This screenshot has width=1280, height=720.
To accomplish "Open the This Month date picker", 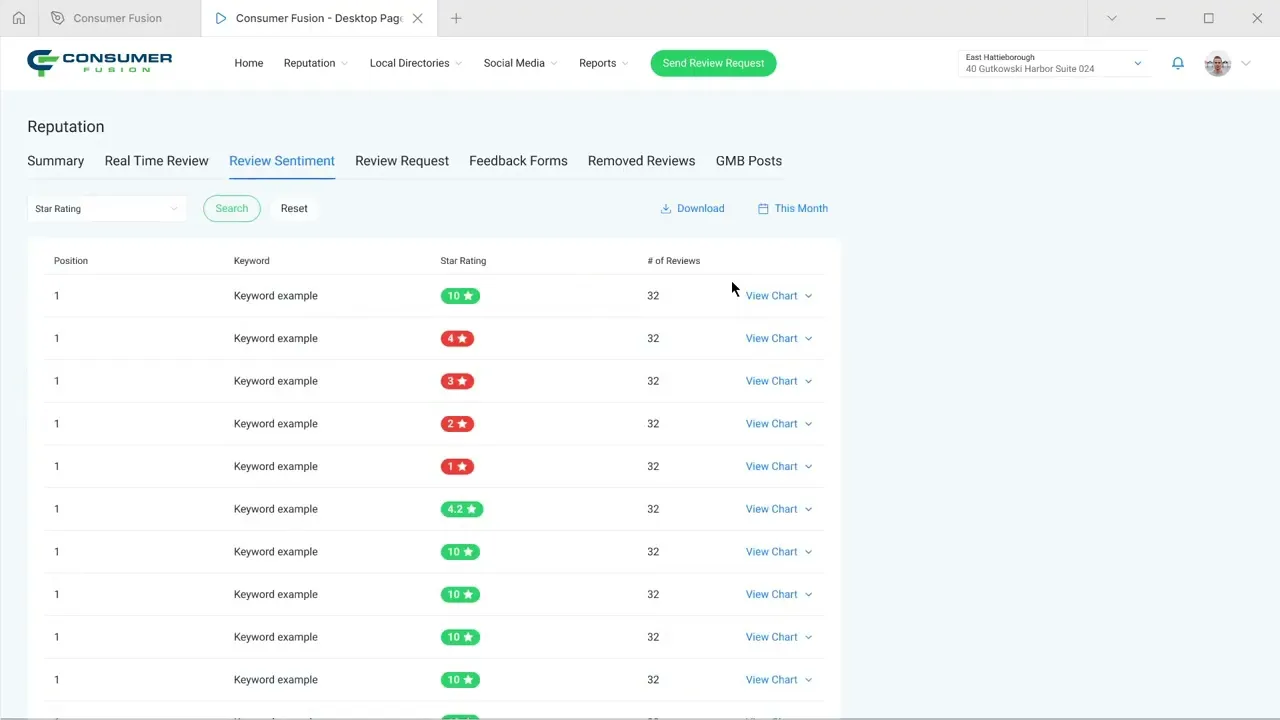I will (x=793, y=208).
